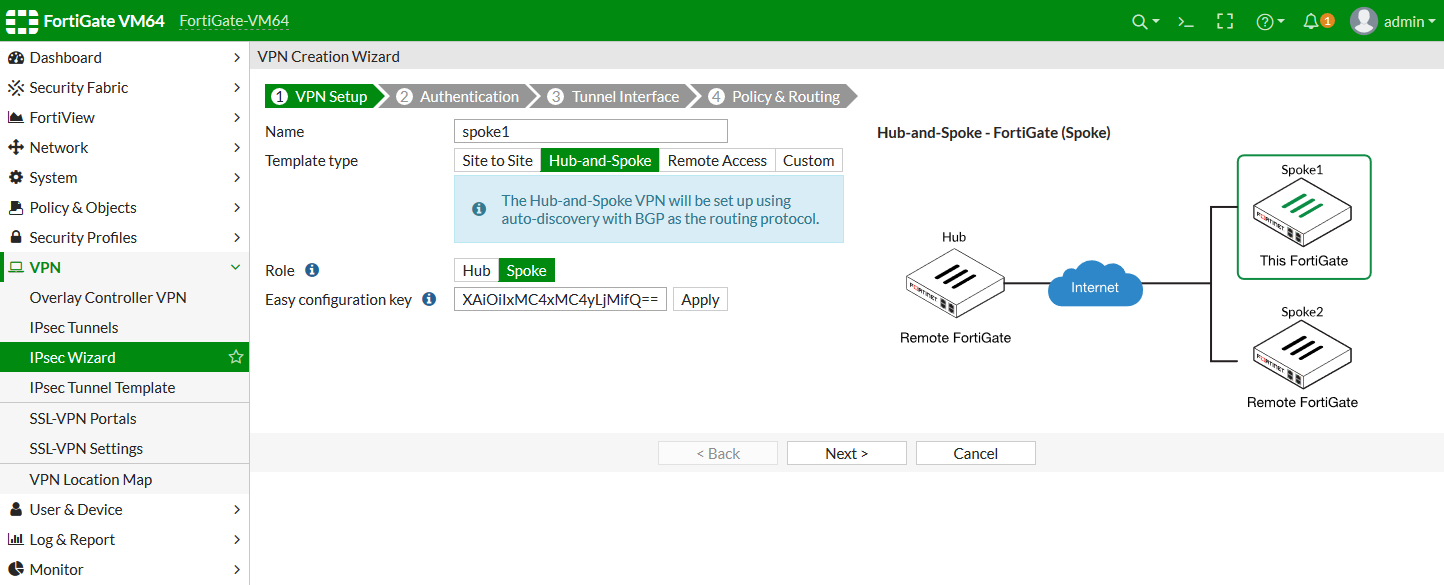
Task: Click the VPN Setup wizard step
Action: [323, 97]
